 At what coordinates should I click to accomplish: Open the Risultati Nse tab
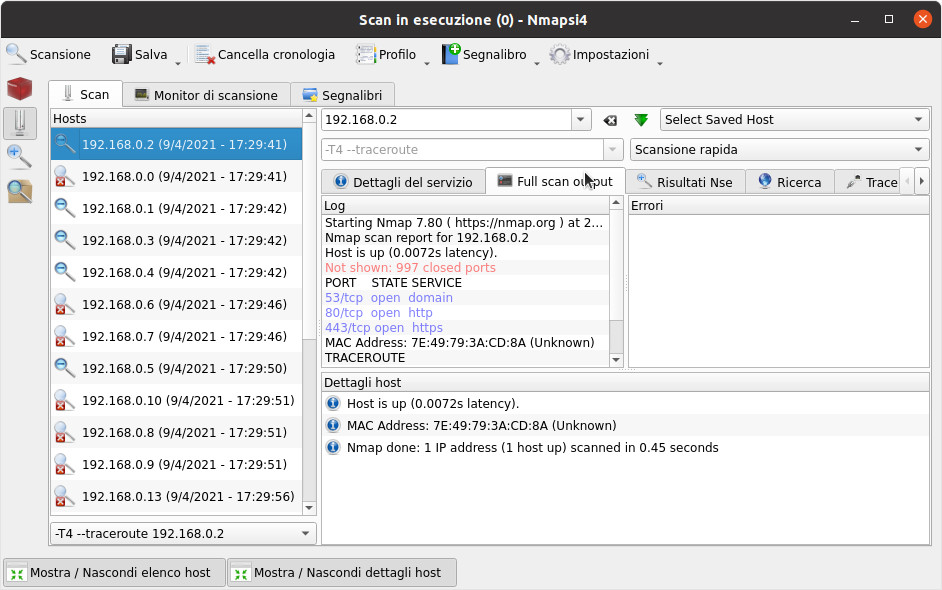tap(685, 182)
